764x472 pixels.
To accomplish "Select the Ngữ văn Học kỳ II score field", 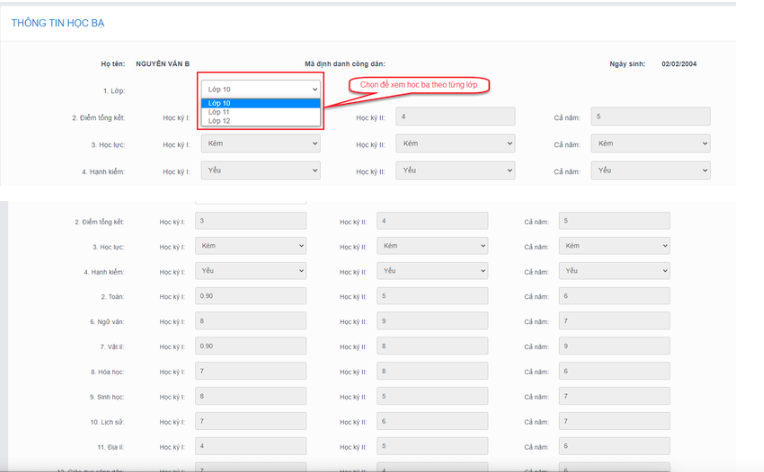I will tap(432, 321).
